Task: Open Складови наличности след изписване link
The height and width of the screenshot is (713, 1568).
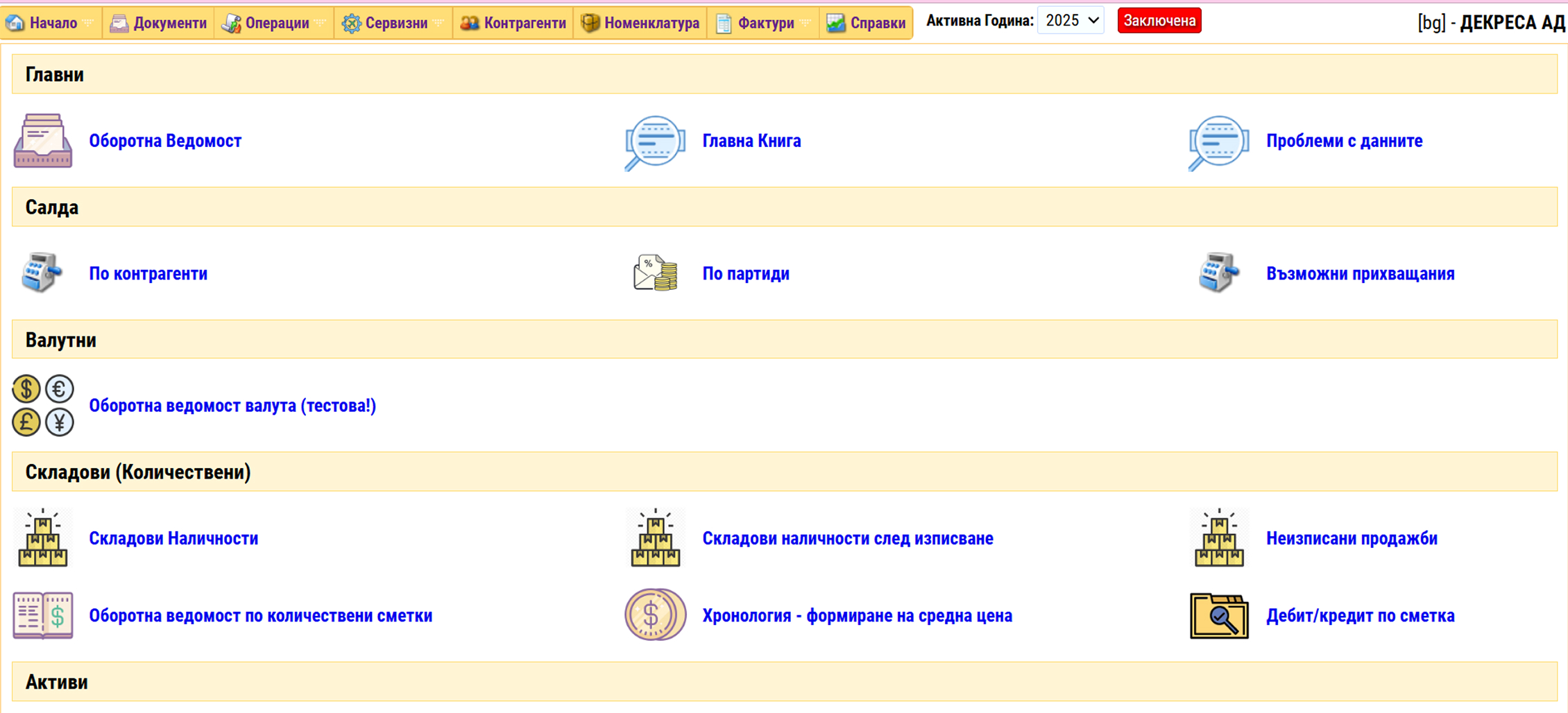Action: point(848,538)
